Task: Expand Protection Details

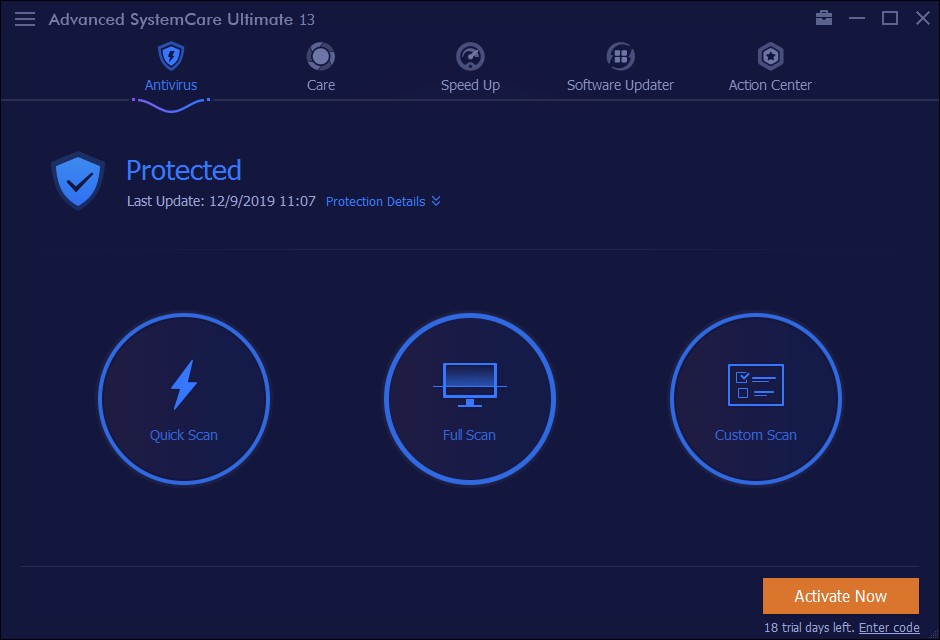Action: point(375,201)
